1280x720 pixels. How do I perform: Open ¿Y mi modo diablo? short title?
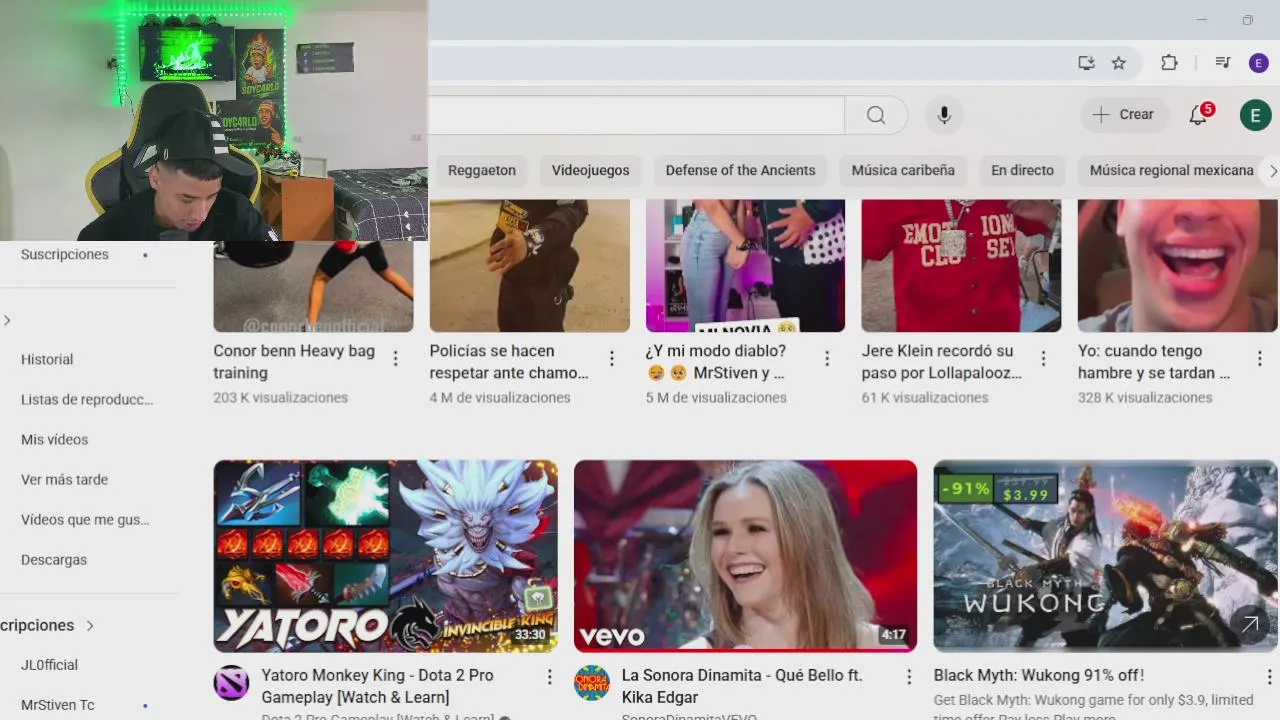[x=716, y=362]
